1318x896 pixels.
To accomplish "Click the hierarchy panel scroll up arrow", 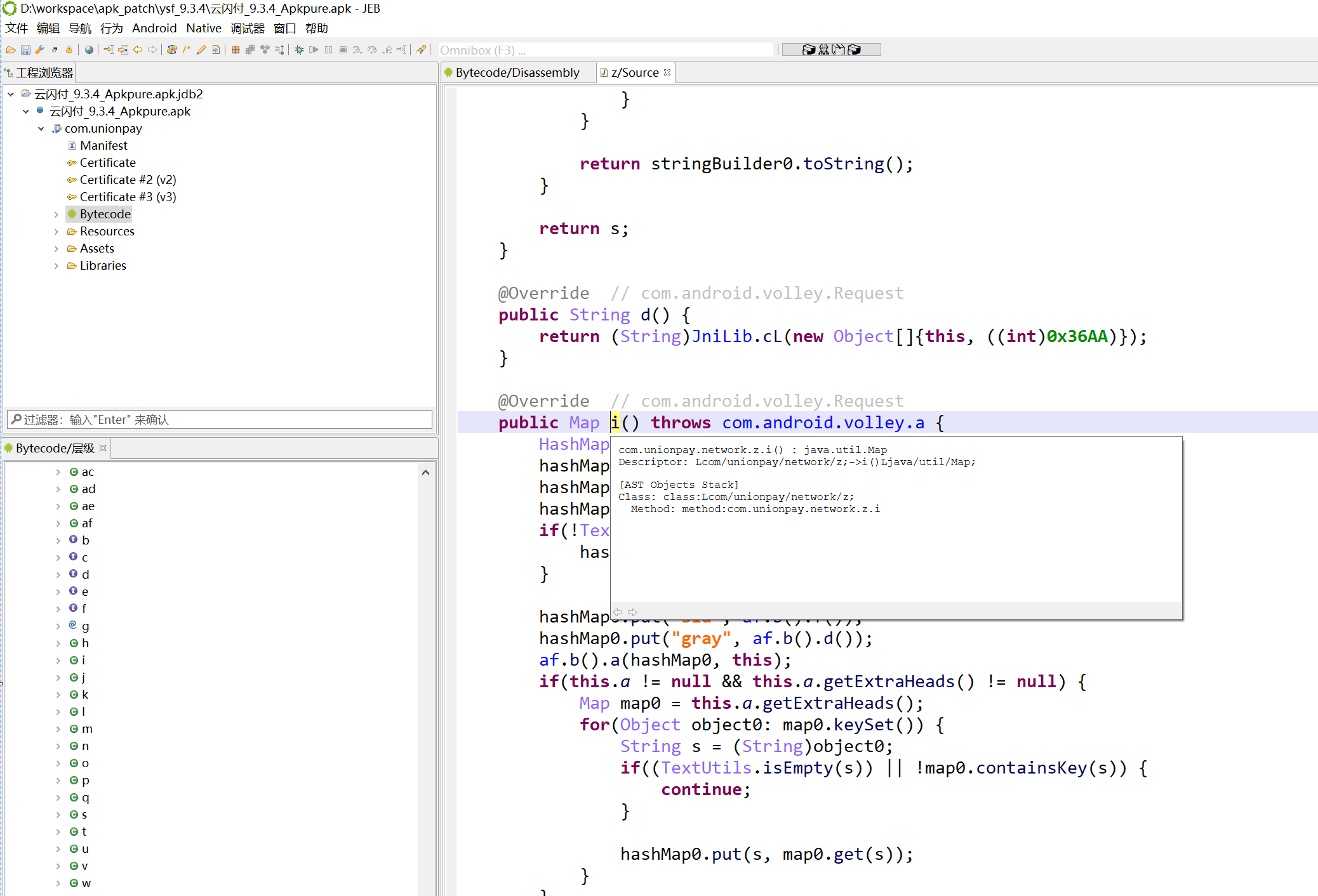I will (x=425, y=473).
